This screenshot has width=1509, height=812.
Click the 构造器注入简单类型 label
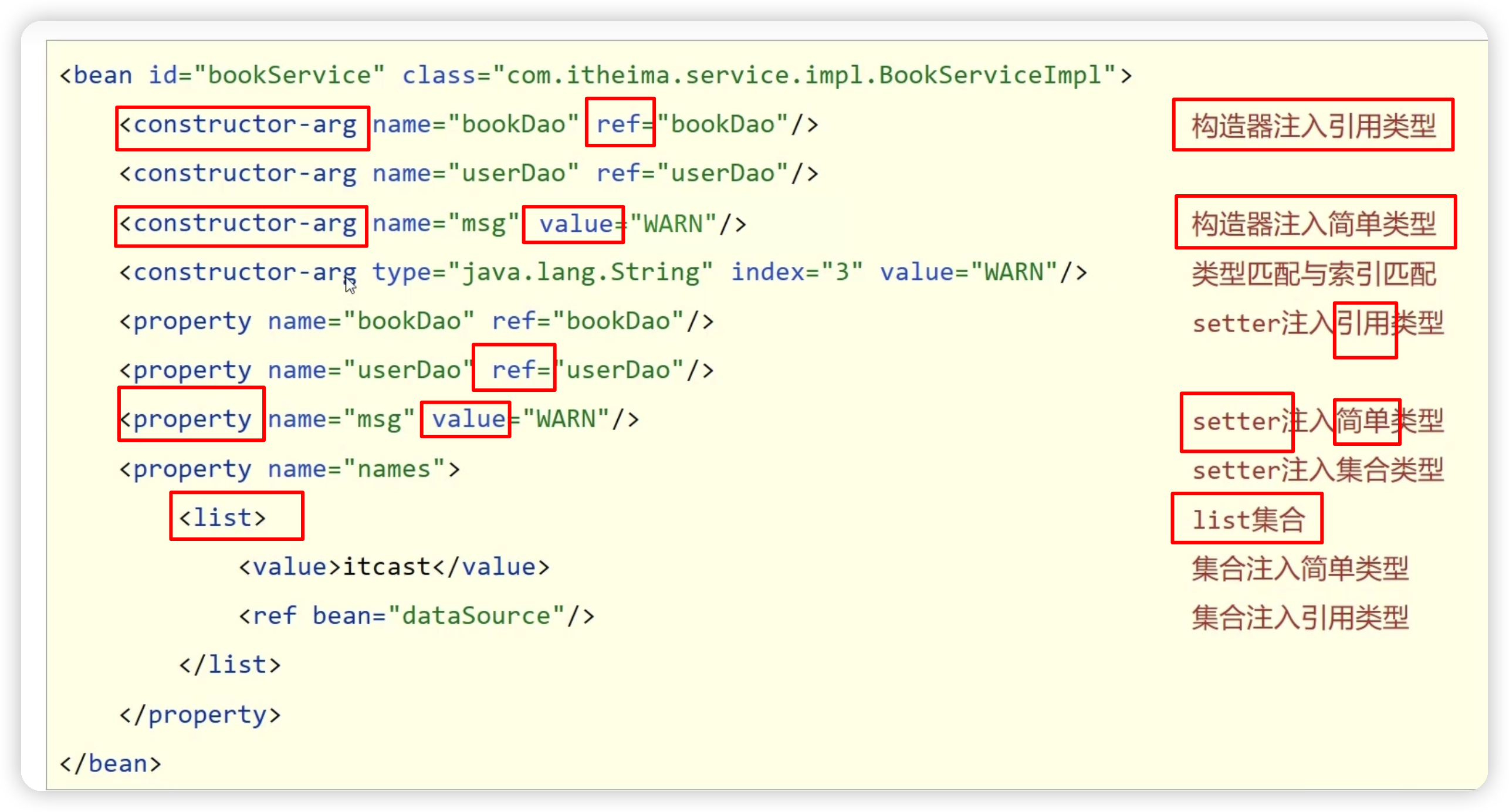click(x=1314, y=223)
